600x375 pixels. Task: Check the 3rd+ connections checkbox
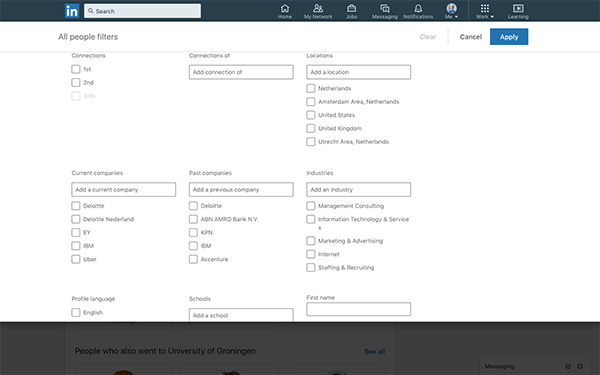(76, 96)
